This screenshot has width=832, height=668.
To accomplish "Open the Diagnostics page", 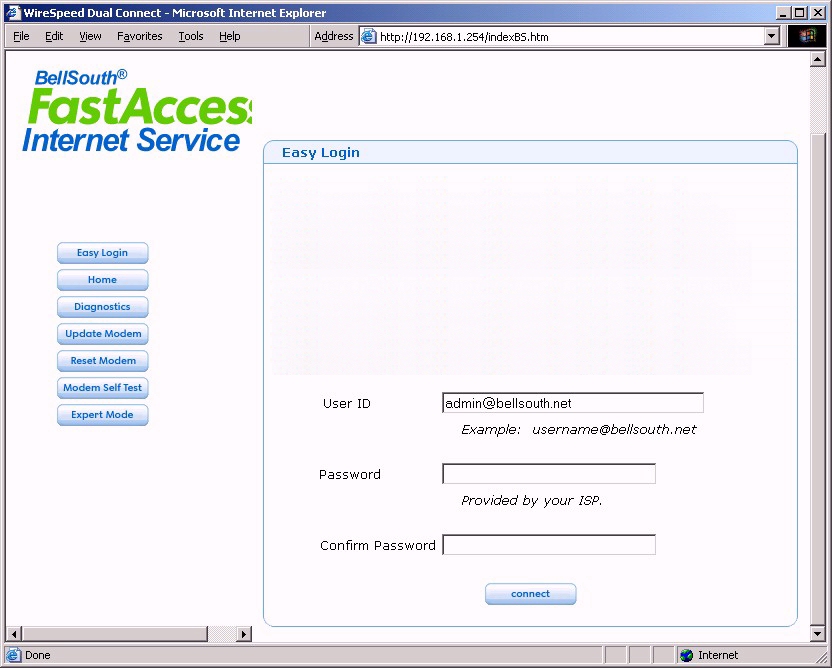I will pos(102,307).
